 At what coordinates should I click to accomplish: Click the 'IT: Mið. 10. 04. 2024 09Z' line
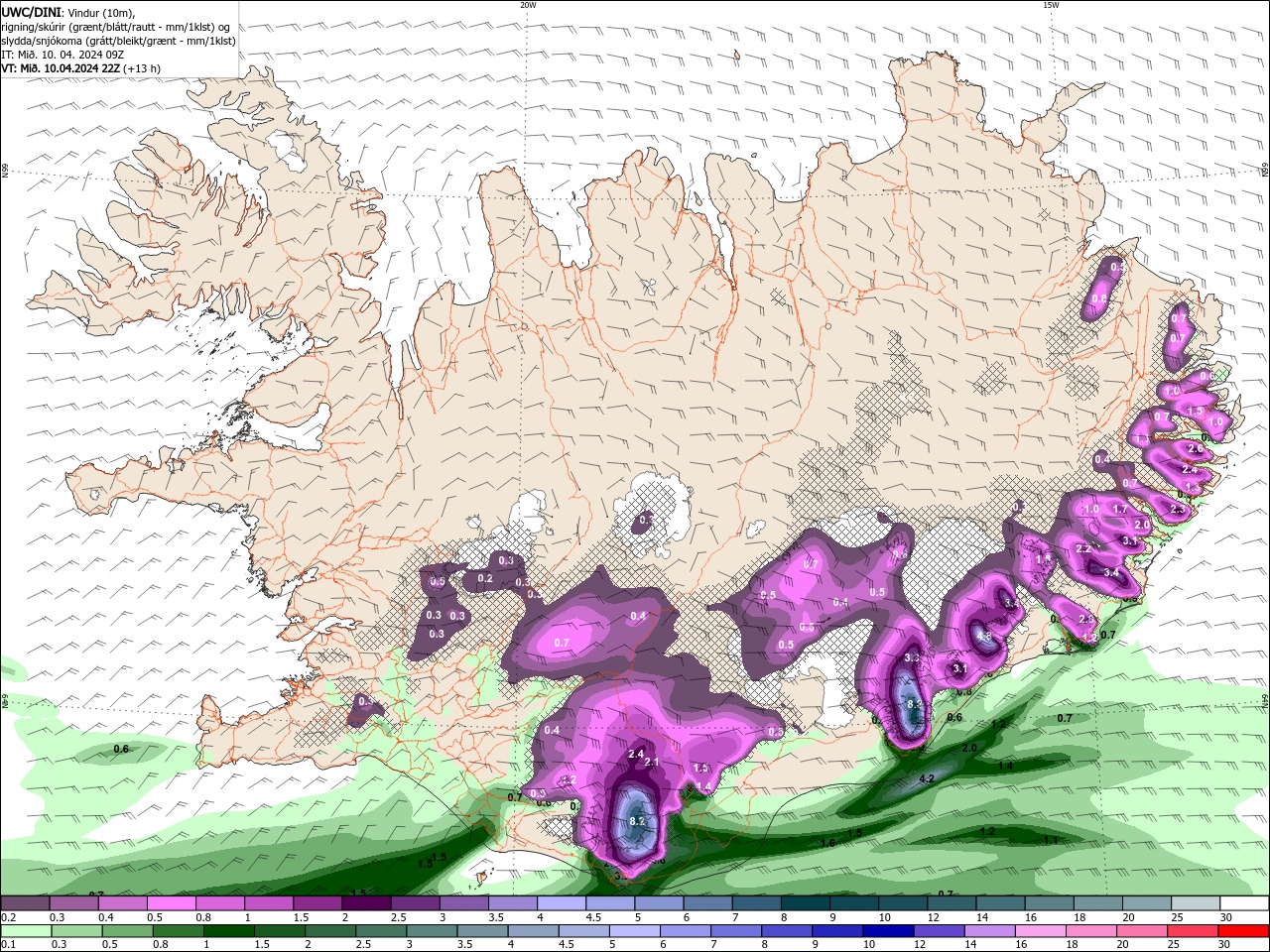[63, 55]
